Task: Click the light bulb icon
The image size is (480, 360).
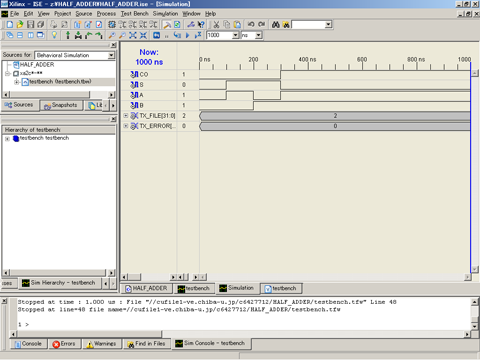Action: (x=54, y=35)
